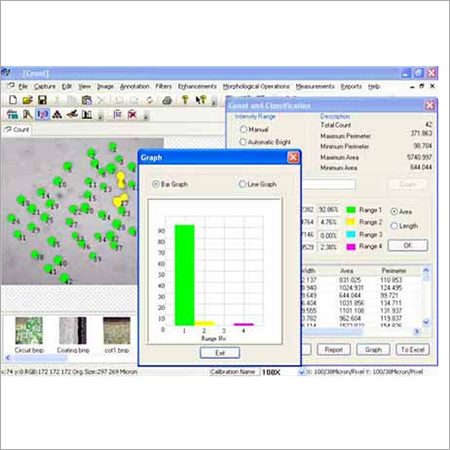Expand the standard toolbar overflow options

(x=214, y=101)
